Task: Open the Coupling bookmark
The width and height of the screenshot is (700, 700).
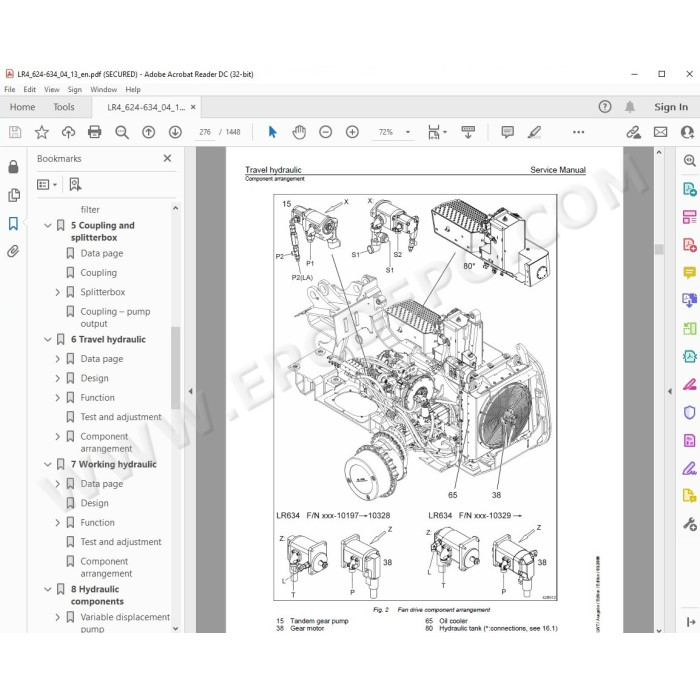Action: coord(98,273)
